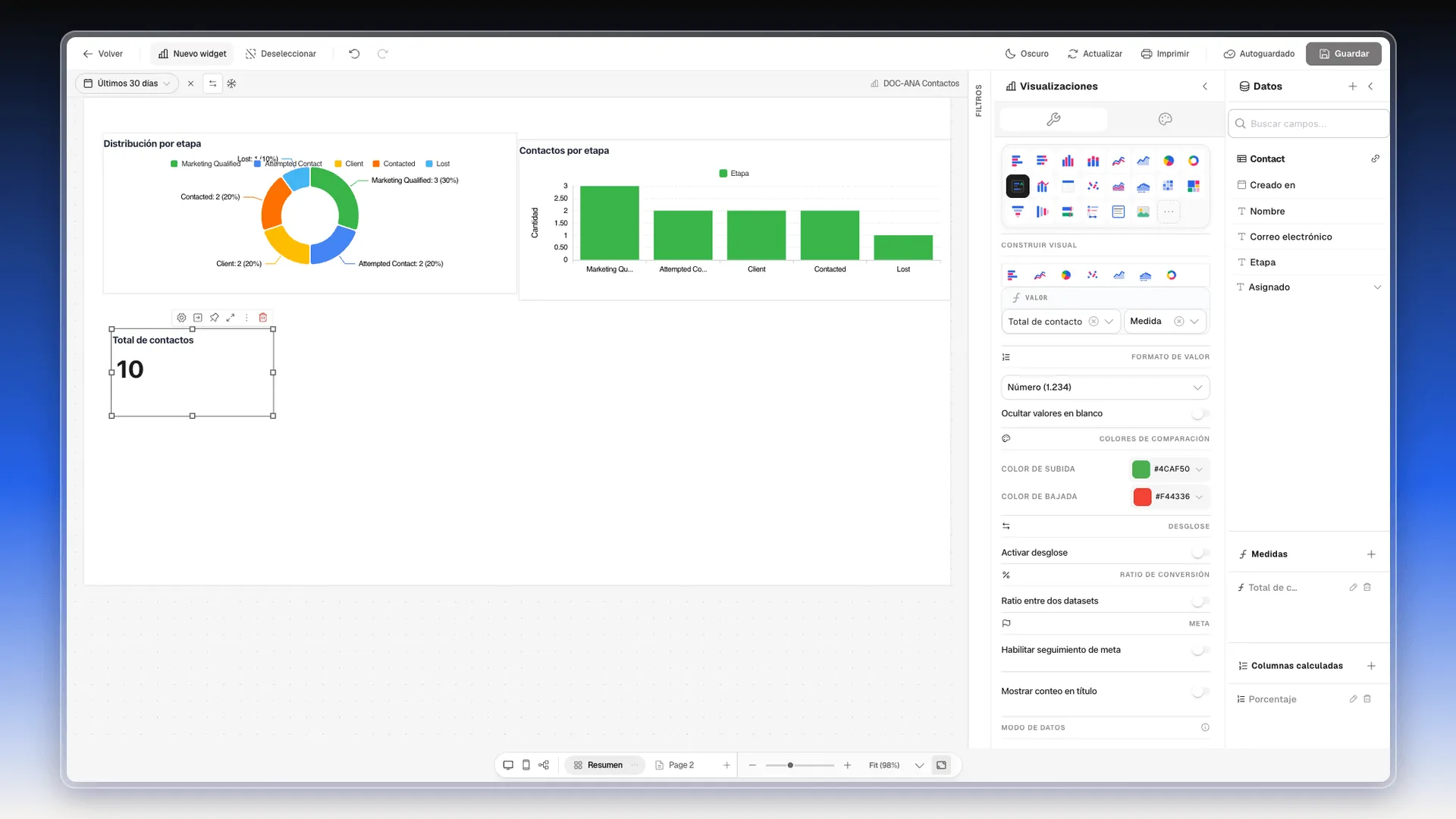The width and height of the screenshot is (1456, 819).
Task: Open more visualization types (three dots box)
Action: coord(1169,212)
